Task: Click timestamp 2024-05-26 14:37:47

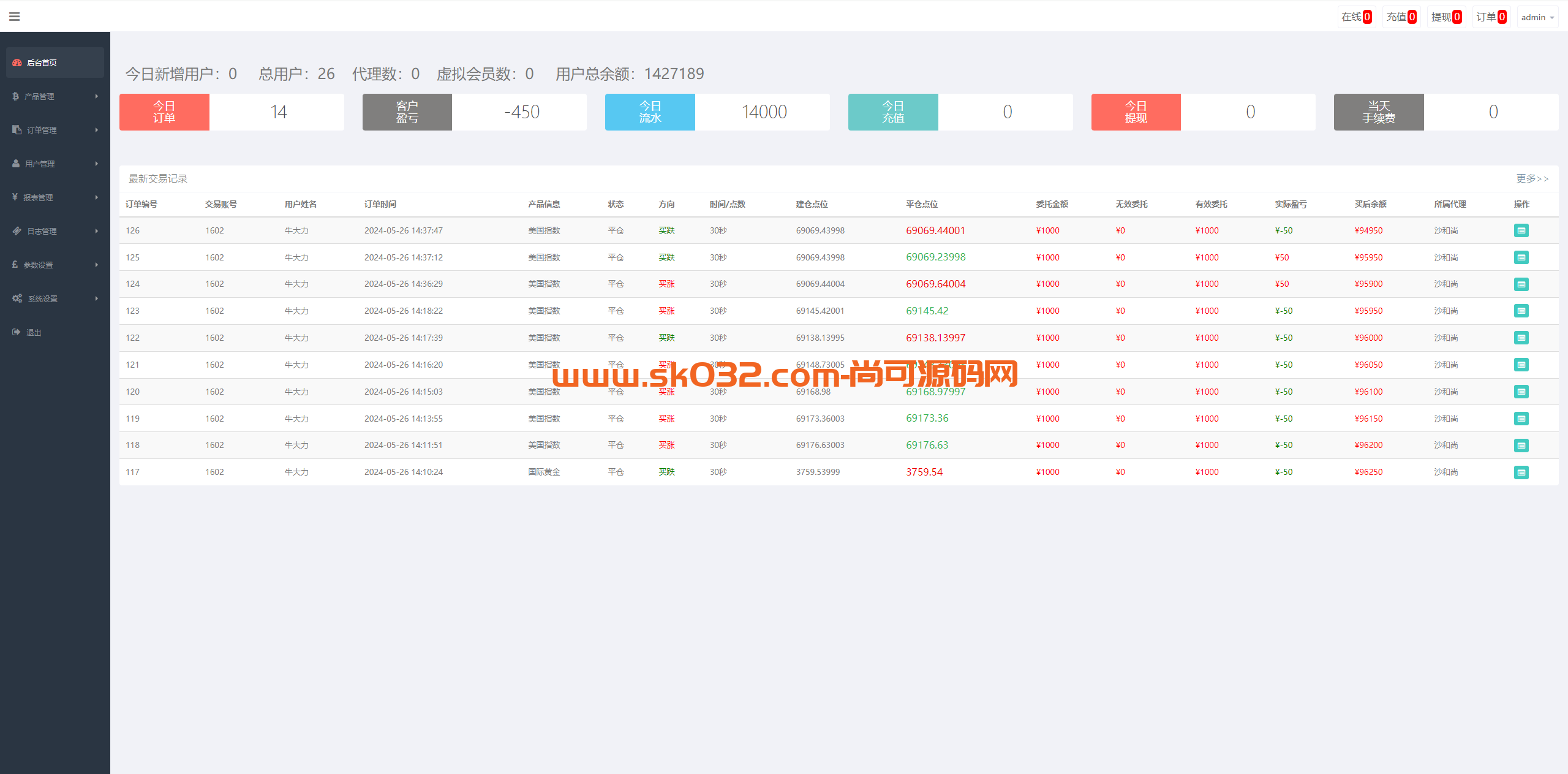Action: pos(404,230)
